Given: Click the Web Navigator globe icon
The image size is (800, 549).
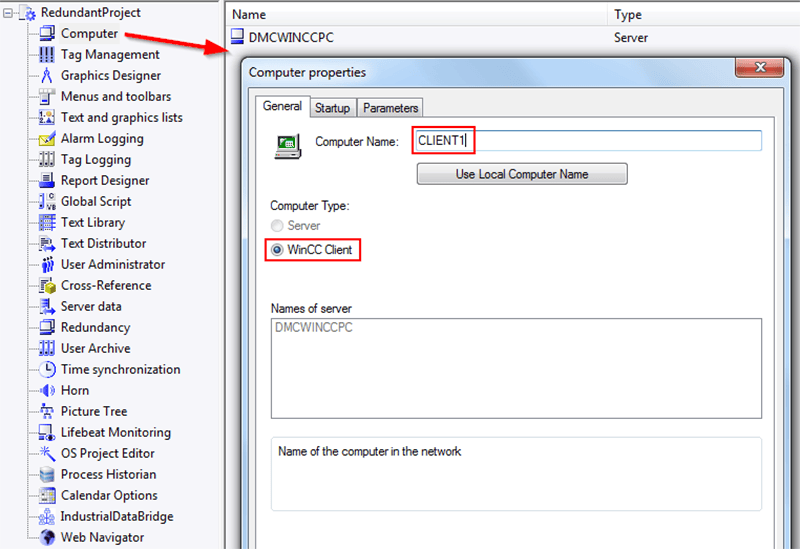Looking at the screenshot, I should point(47,537).
